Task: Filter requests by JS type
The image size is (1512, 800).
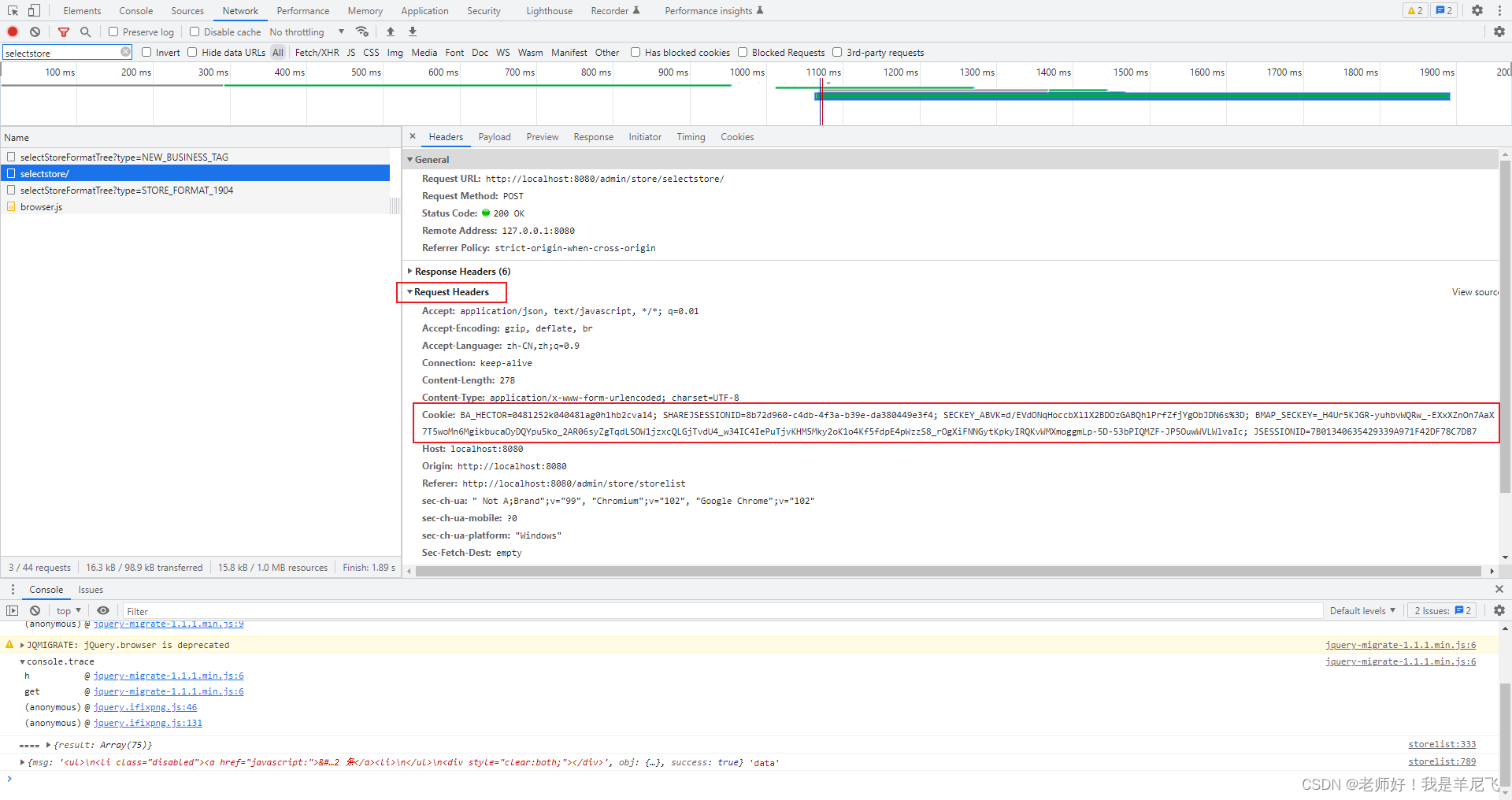Action: click(351, 53)
